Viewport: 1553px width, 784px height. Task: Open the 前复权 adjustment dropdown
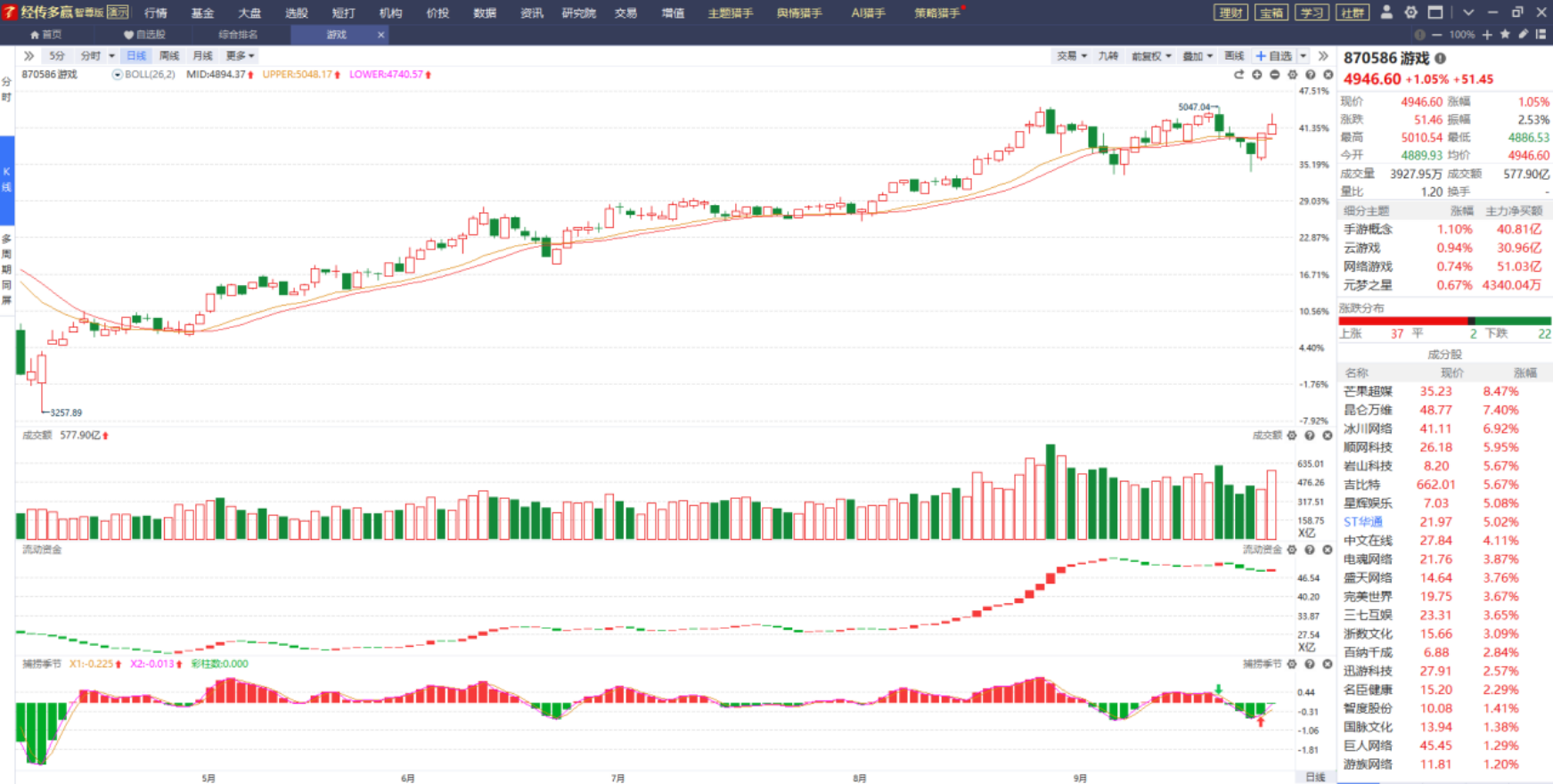[x=1151, y=55]
